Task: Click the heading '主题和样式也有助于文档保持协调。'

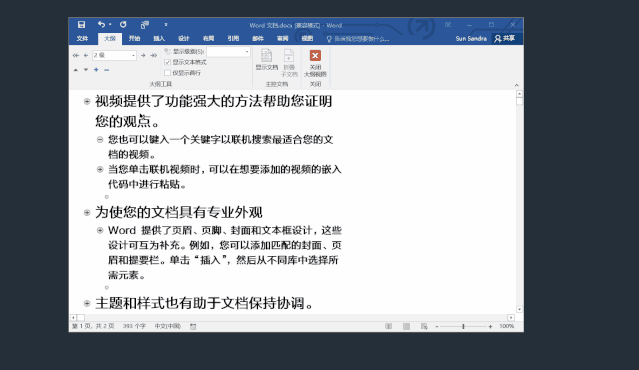Action: point(204,303)
